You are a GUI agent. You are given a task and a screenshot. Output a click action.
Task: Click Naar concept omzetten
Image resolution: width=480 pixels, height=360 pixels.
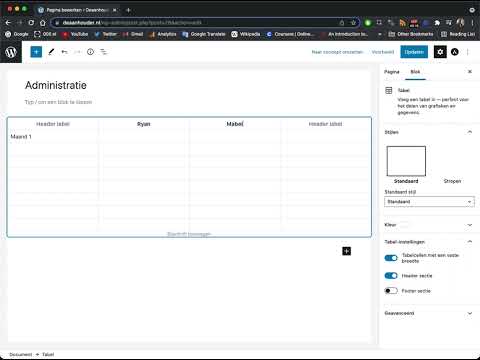pos(337,52)
